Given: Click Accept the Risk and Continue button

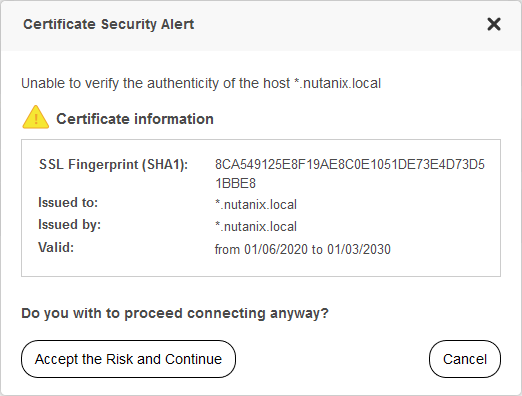Looking at the screenshot, I should pyautogui.click(x=128, y=359).
